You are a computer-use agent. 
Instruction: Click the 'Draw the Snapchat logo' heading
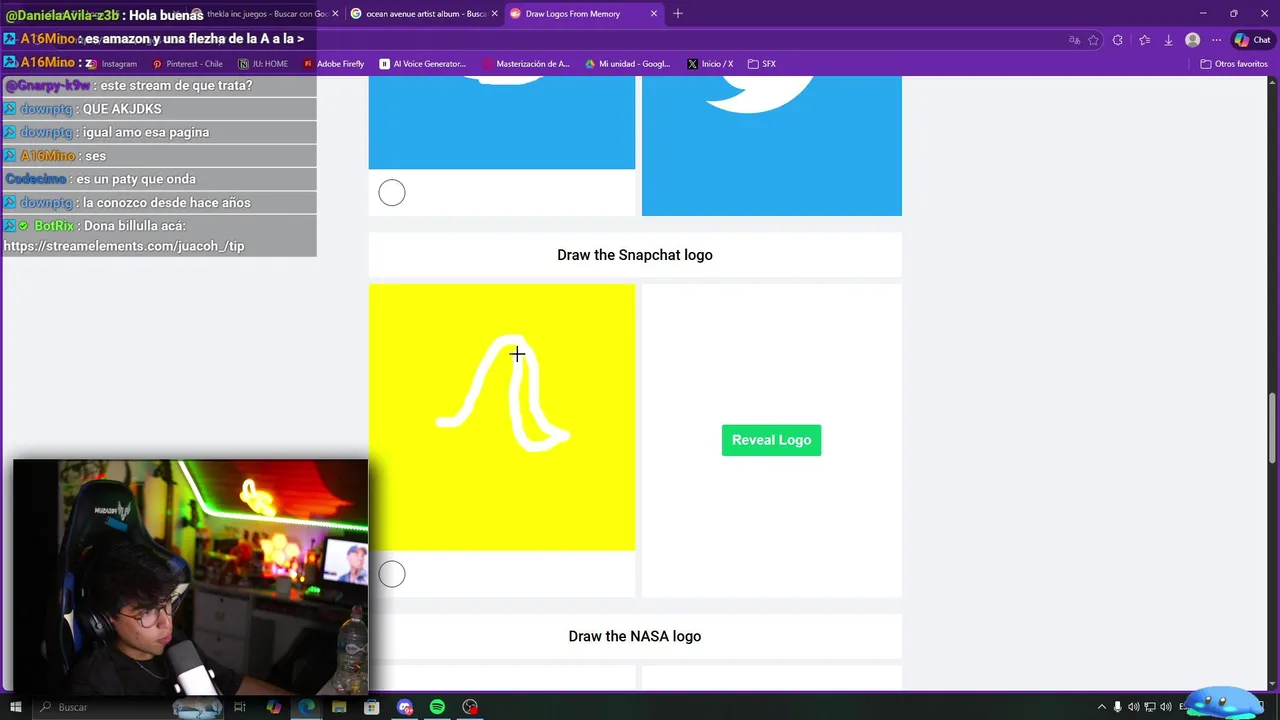(x=635, y=255)
